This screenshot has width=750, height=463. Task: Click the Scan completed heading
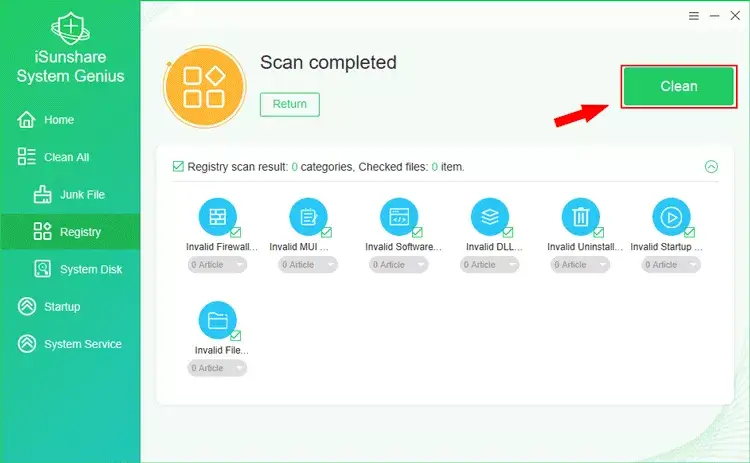pos(328,63)
